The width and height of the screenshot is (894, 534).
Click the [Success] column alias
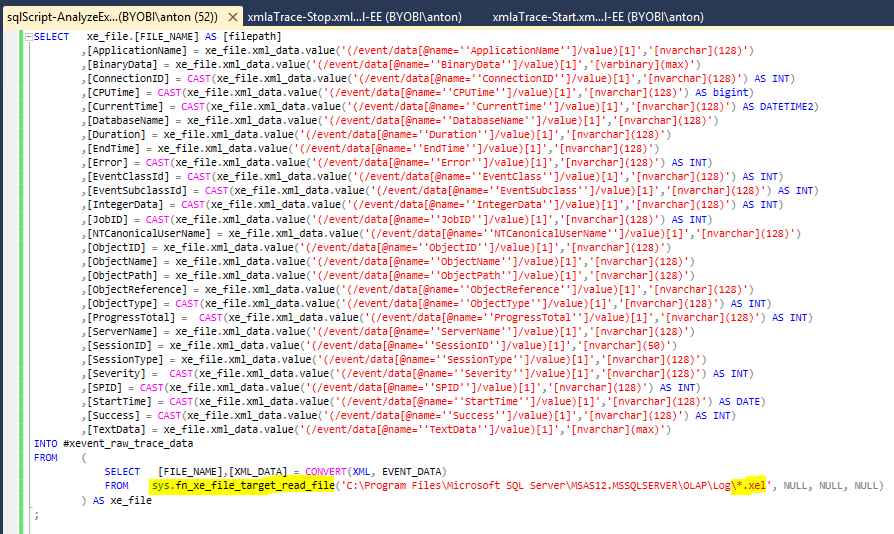113,416
